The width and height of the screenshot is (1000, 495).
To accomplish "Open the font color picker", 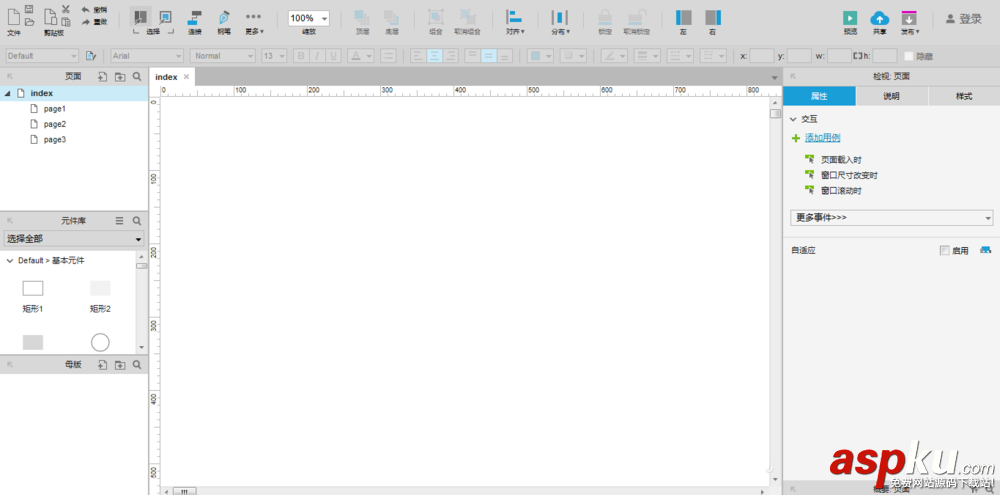I will click(361, 56).
